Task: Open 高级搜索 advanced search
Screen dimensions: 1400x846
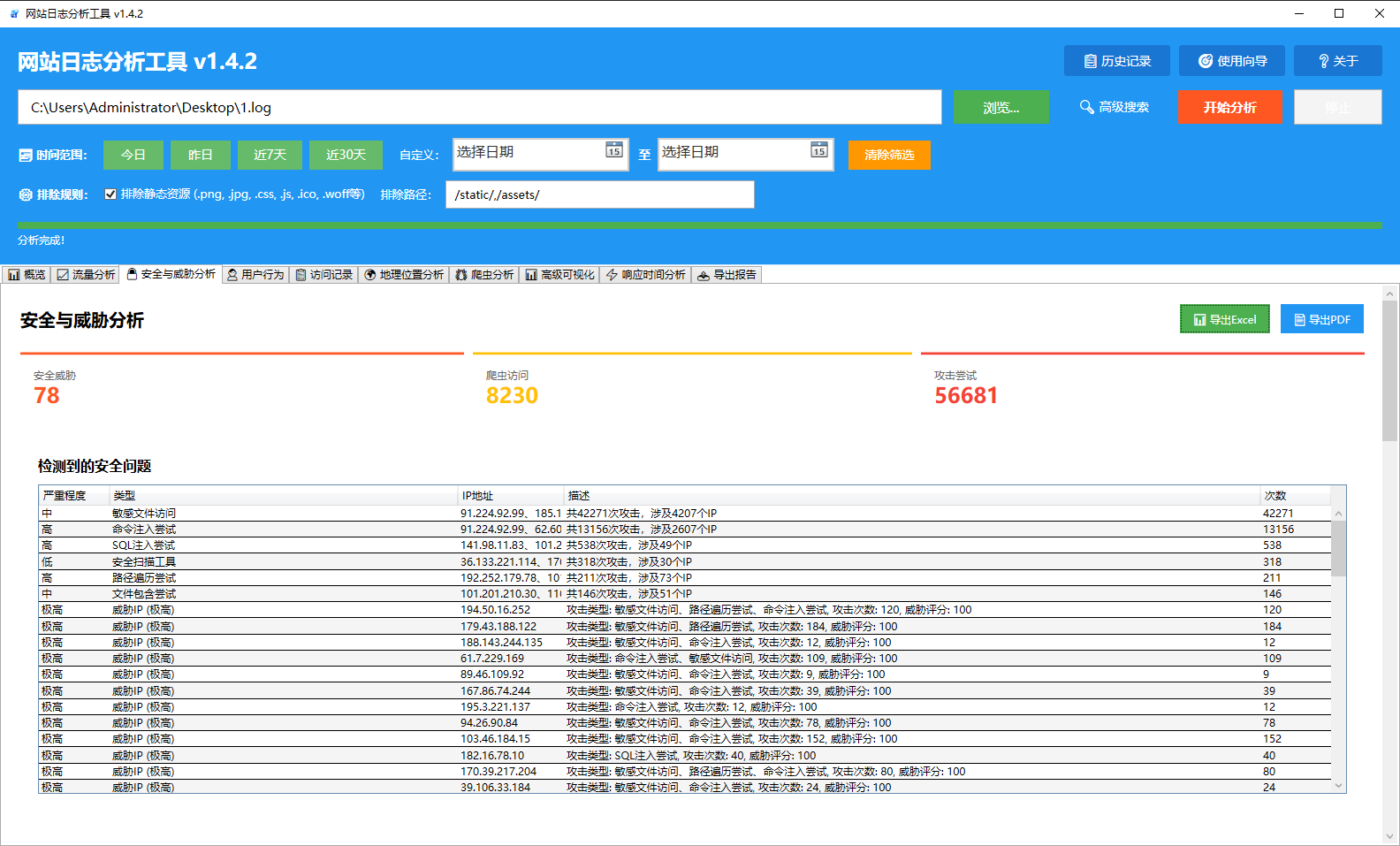Action: [1114, 107]
